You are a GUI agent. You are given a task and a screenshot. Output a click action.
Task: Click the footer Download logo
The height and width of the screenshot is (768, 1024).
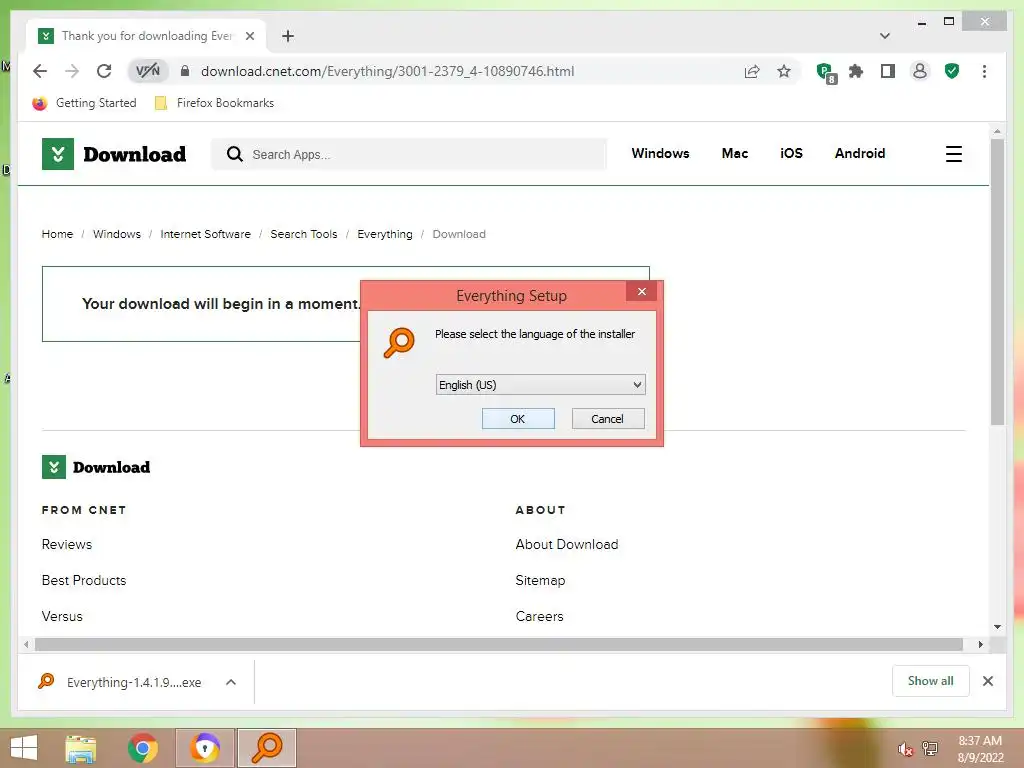(x=96, y=467)
